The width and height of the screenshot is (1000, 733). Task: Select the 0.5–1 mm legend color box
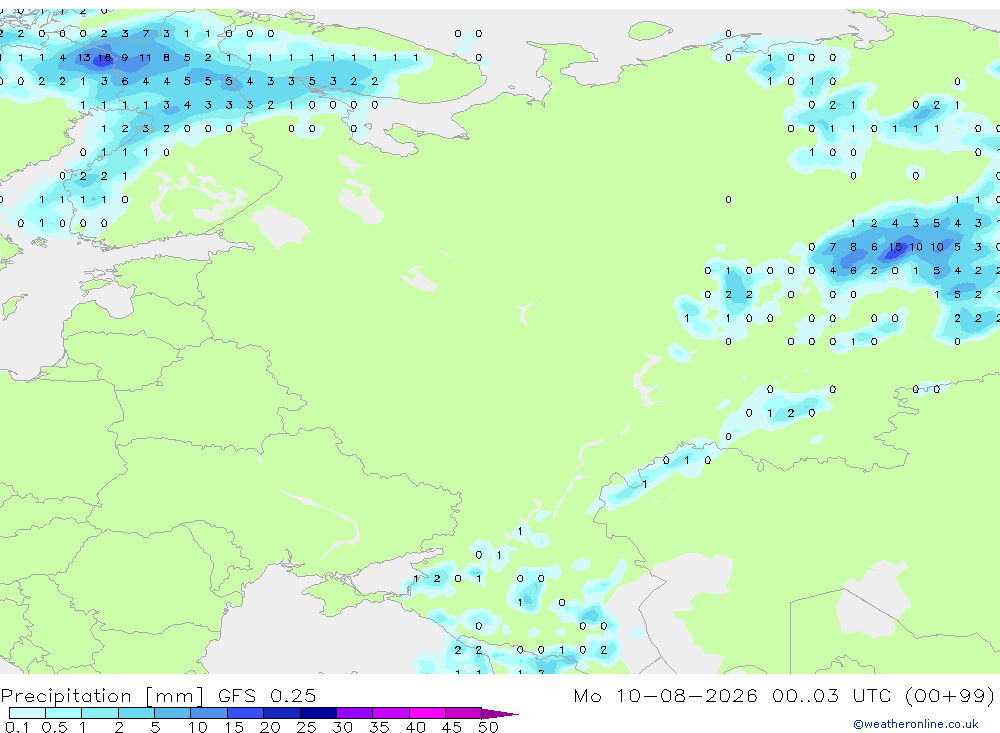pos(64,713)
